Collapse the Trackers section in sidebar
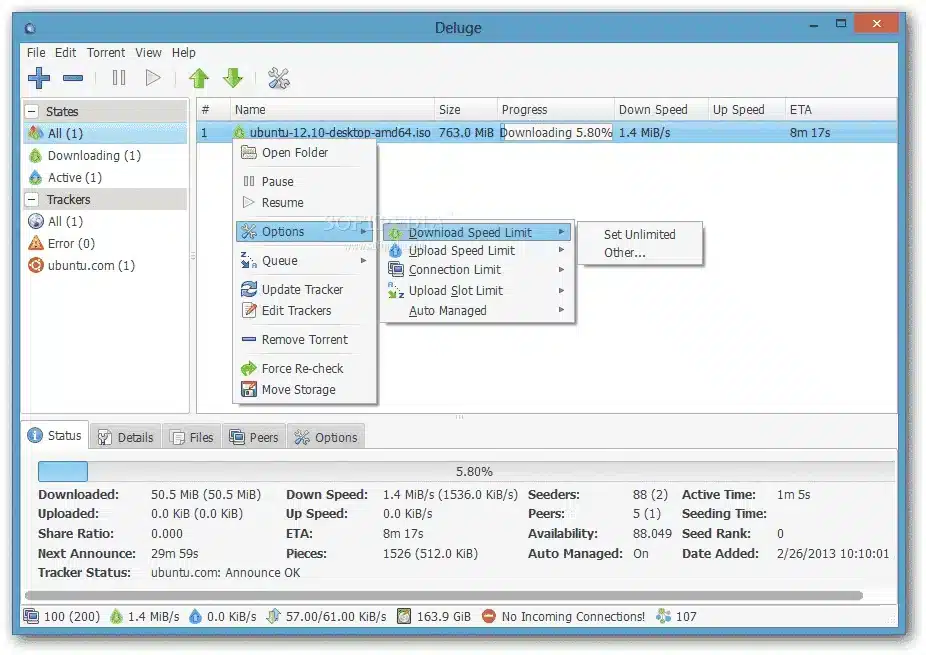The width and height of the screenshot is (926, 655). click(32, 200)
